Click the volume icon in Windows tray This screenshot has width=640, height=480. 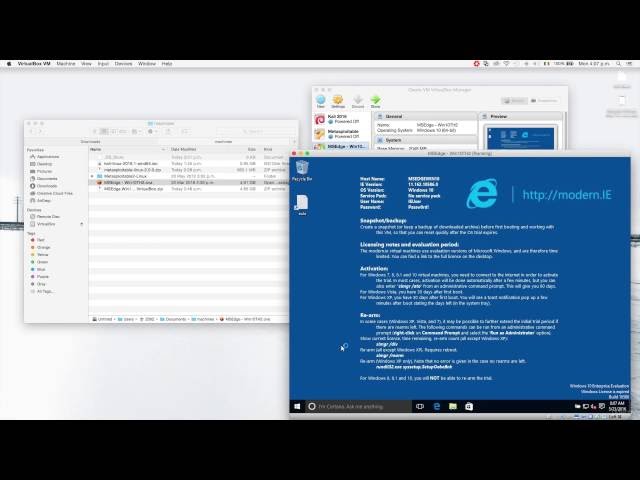(593, 406)
